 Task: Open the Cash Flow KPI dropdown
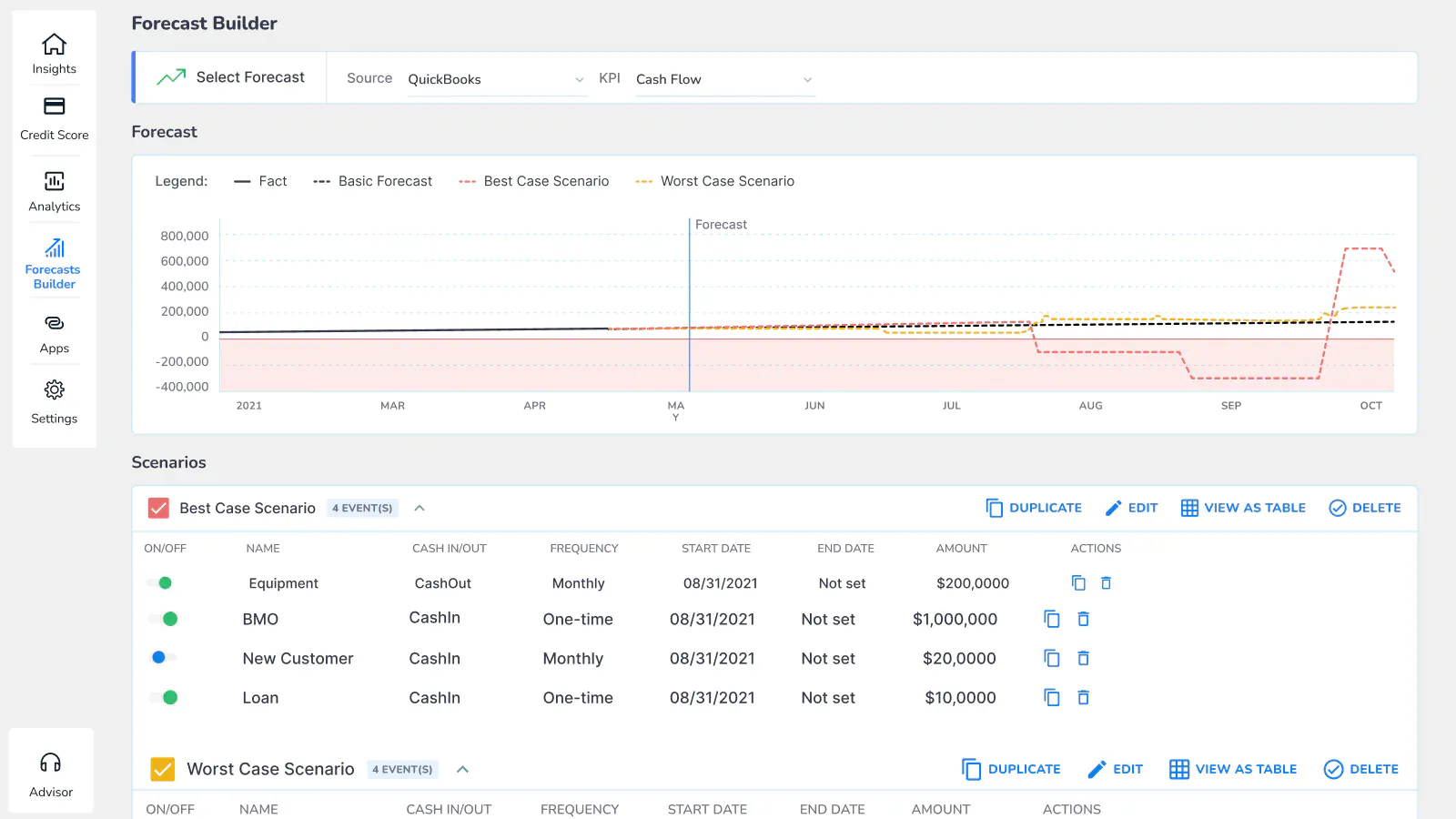724,79
